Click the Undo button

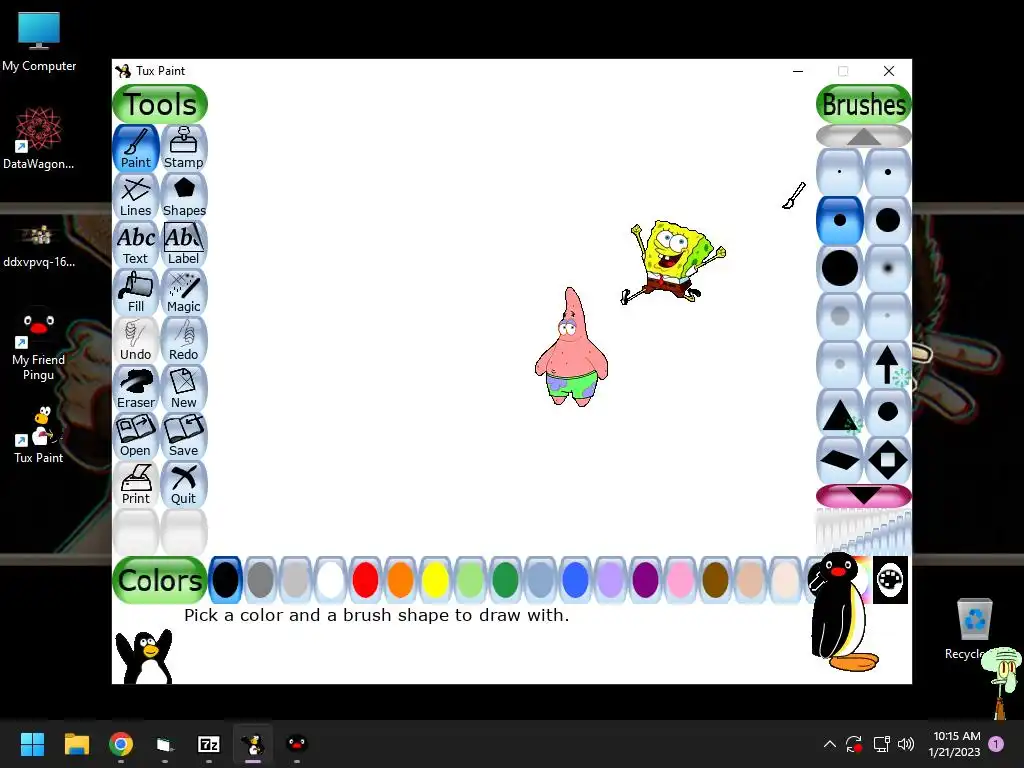[136, 340]
